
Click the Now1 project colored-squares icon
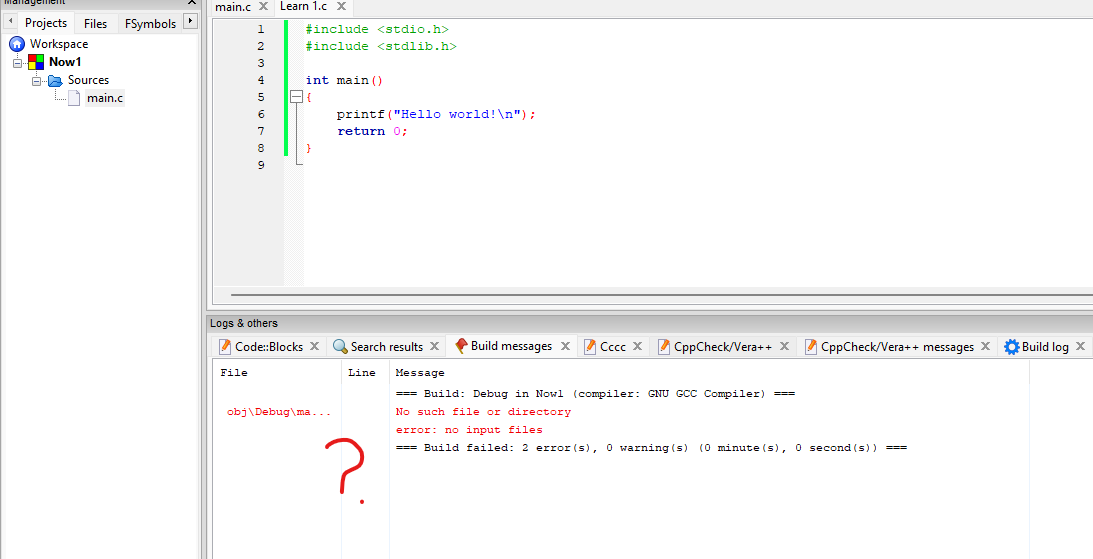click(36, 62)
